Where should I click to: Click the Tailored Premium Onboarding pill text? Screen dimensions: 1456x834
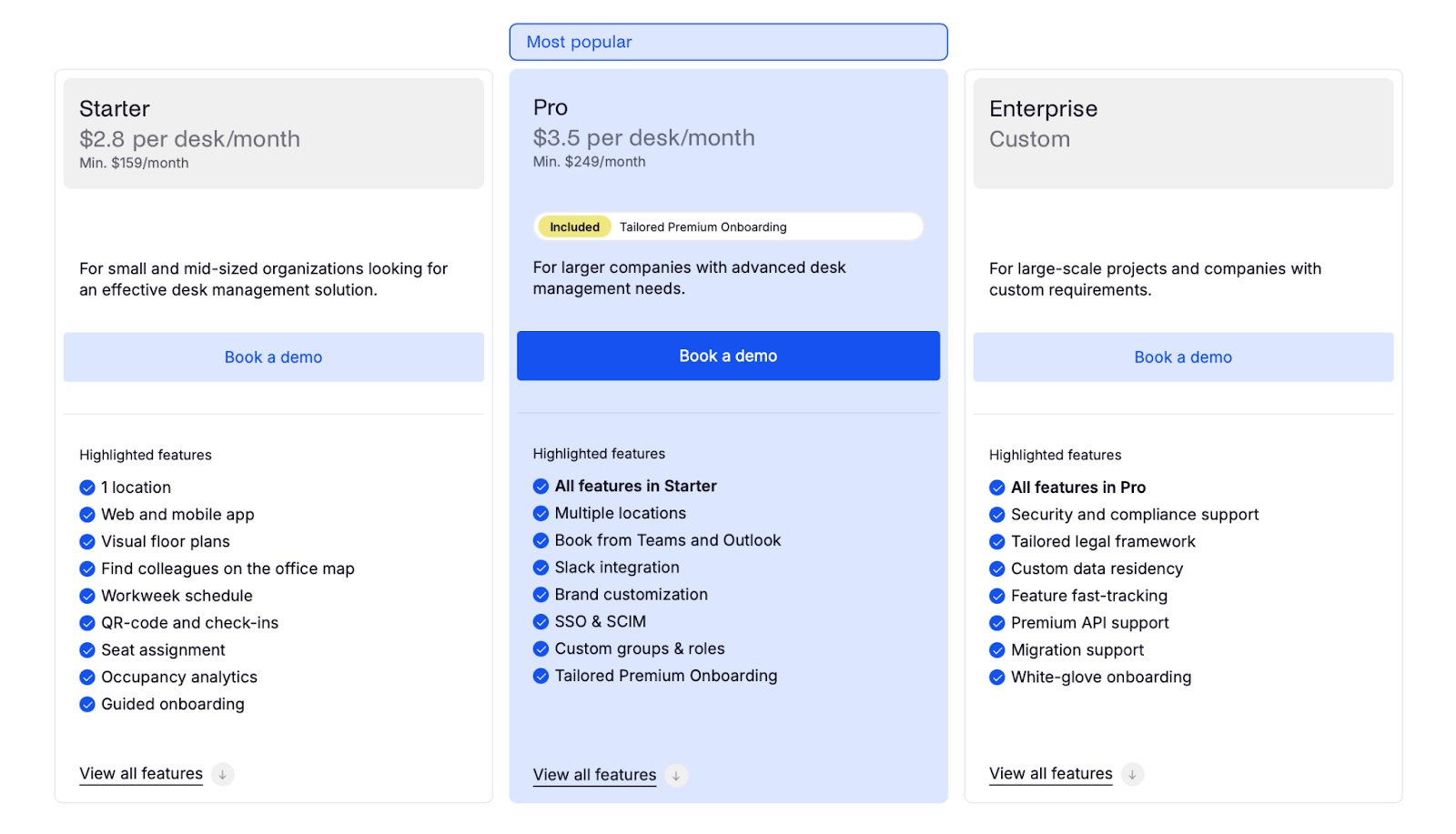click(703, 227)
